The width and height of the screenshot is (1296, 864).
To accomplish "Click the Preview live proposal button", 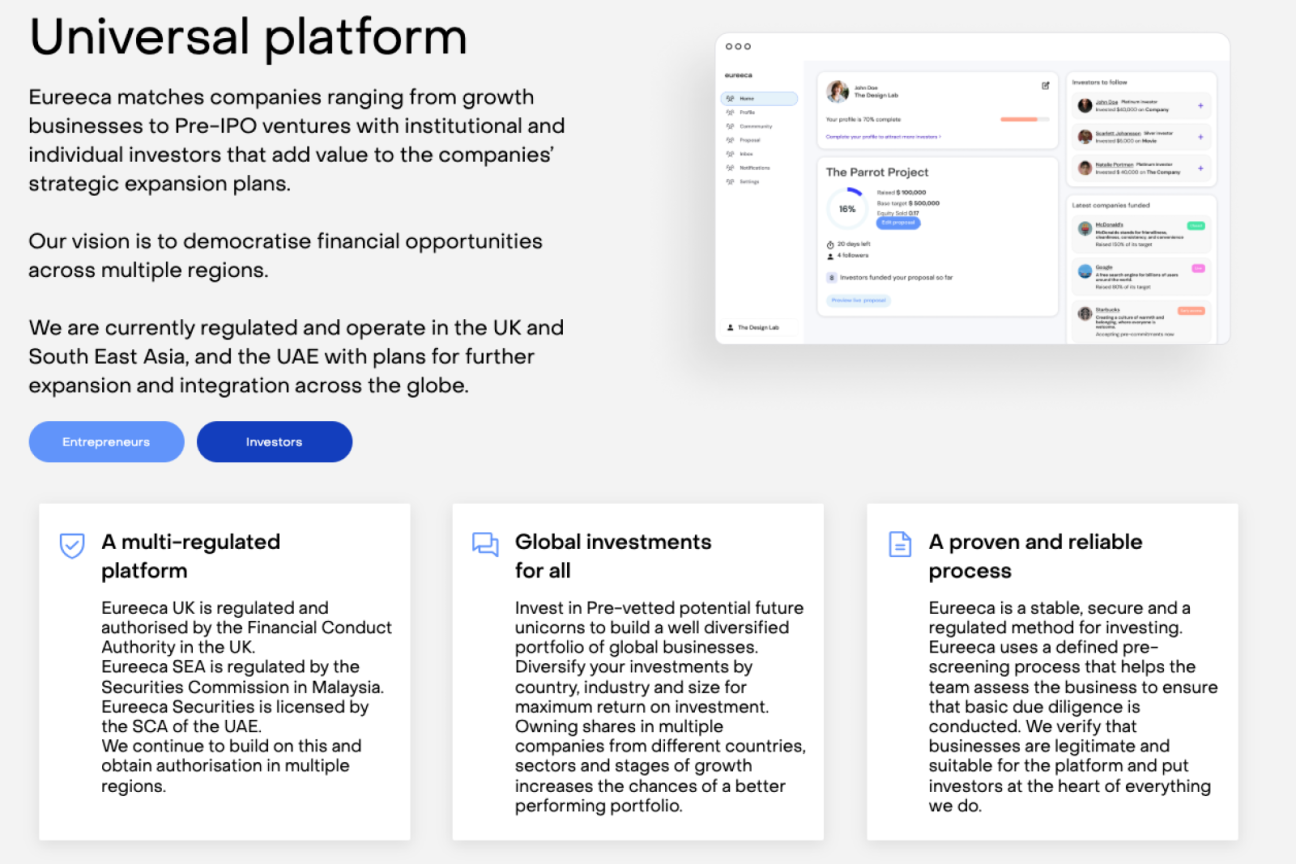I will click(x=858, y=300).
